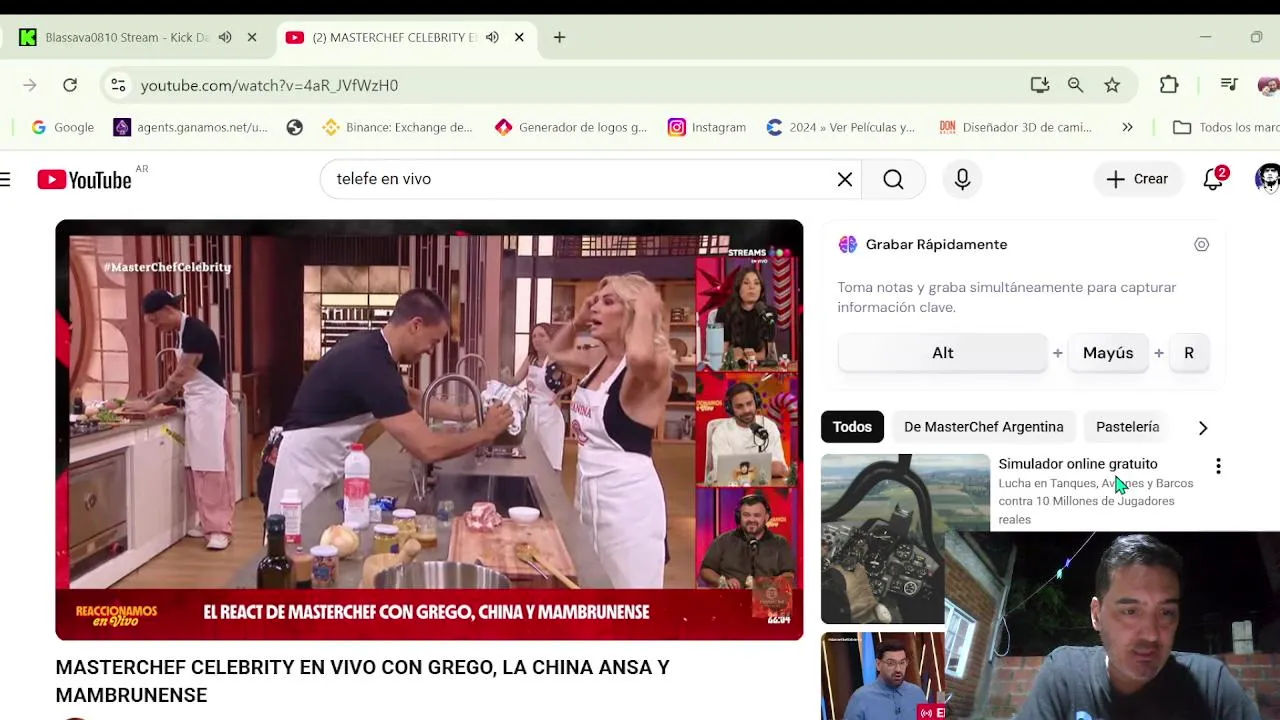Select De MasterChef Argentina filter chip

(984, 427)
